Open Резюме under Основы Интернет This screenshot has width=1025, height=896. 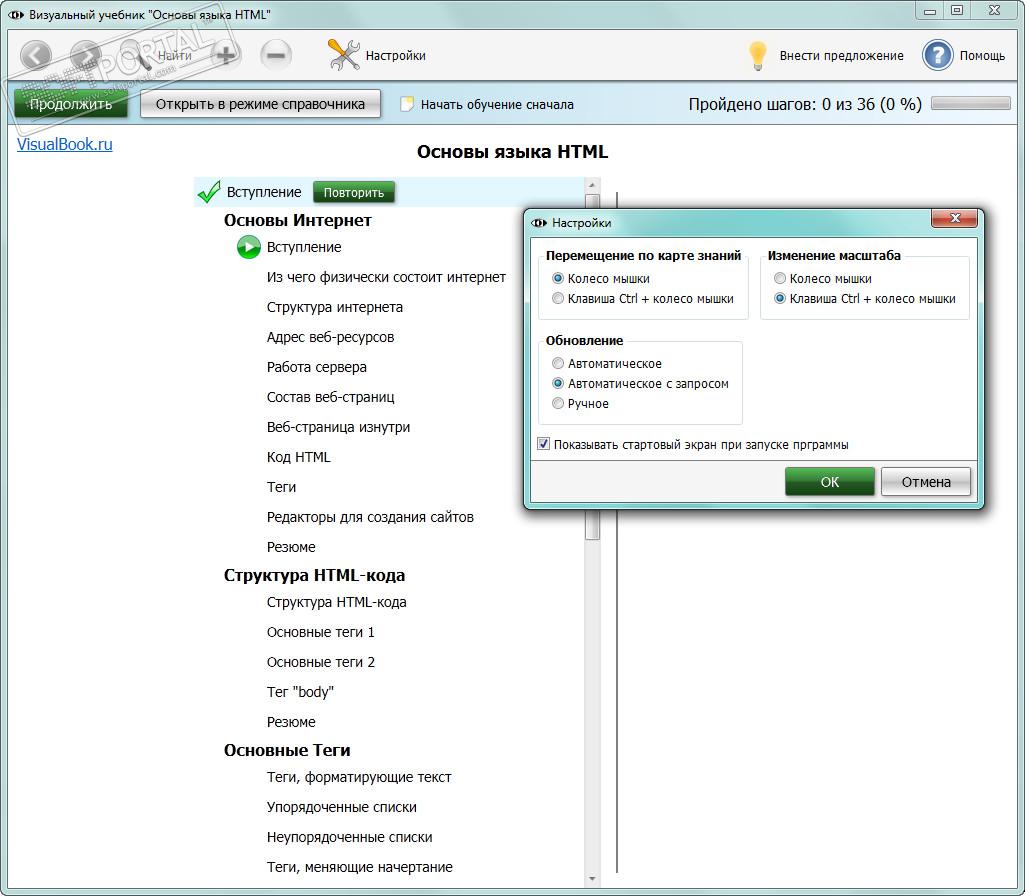coord(291,547)
